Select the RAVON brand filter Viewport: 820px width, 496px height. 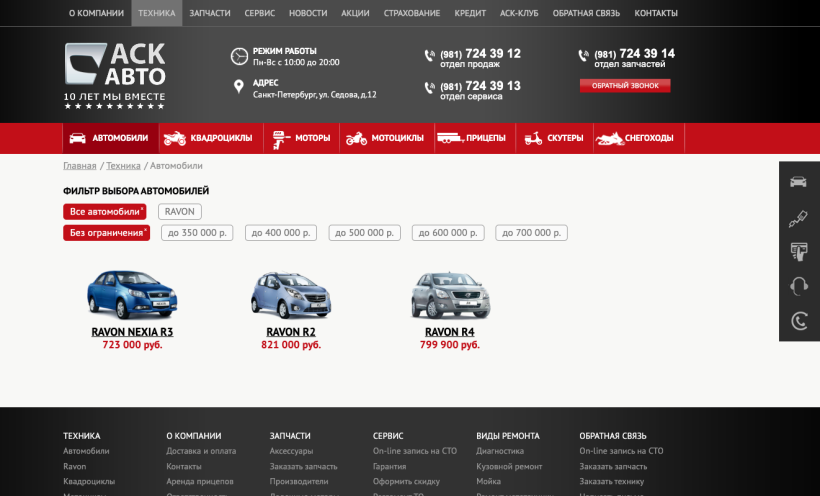179,211
